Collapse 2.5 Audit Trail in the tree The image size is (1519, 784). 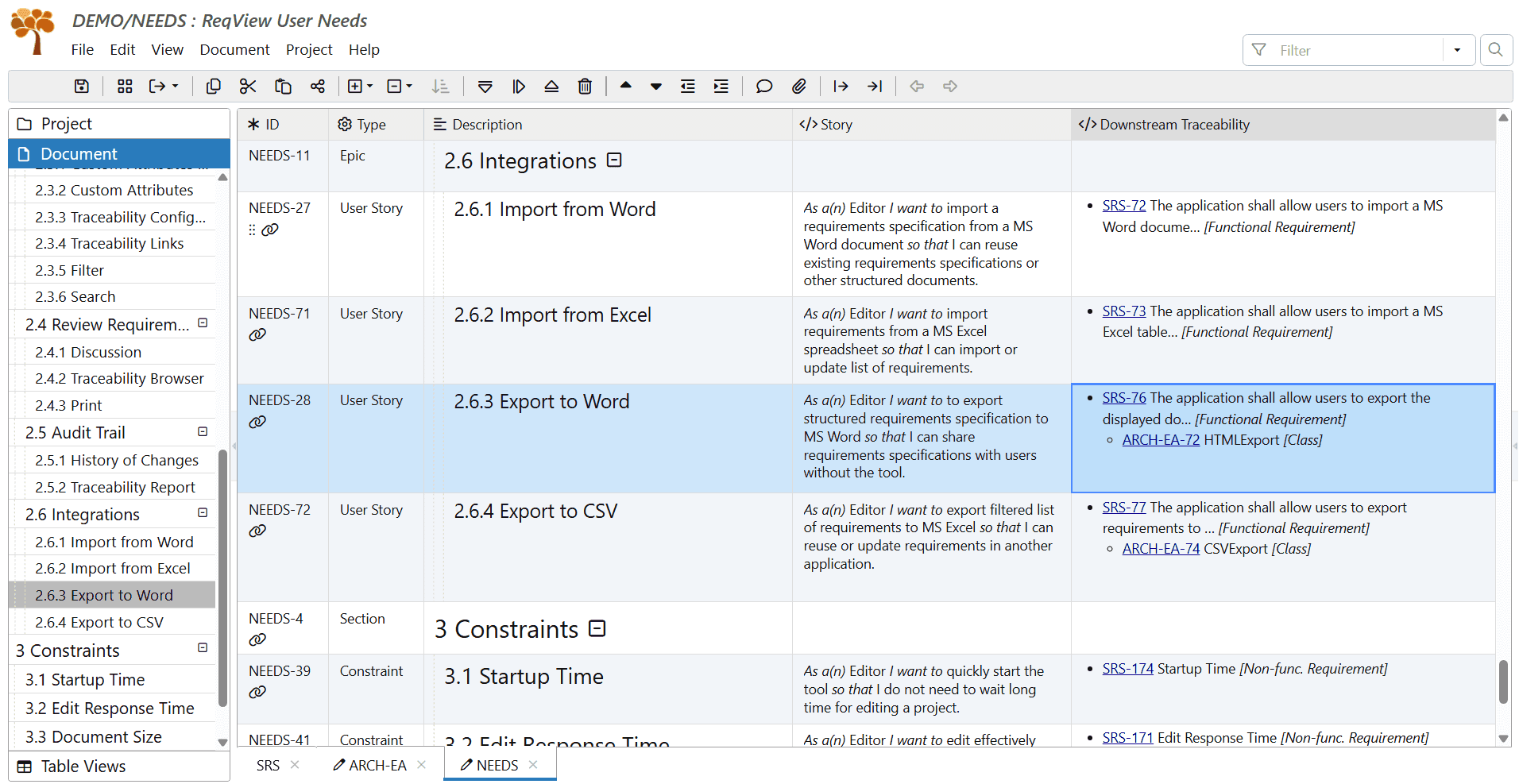pos(203,432)
